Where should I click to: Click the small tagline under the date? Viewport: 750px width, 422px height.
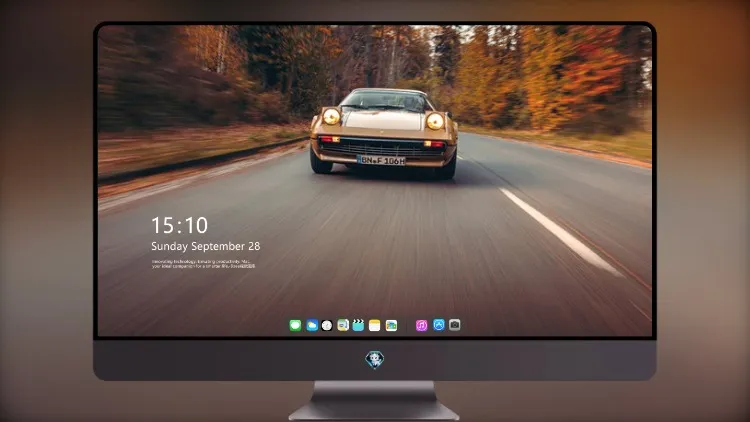pyautogui.click(x=204, y=264)
